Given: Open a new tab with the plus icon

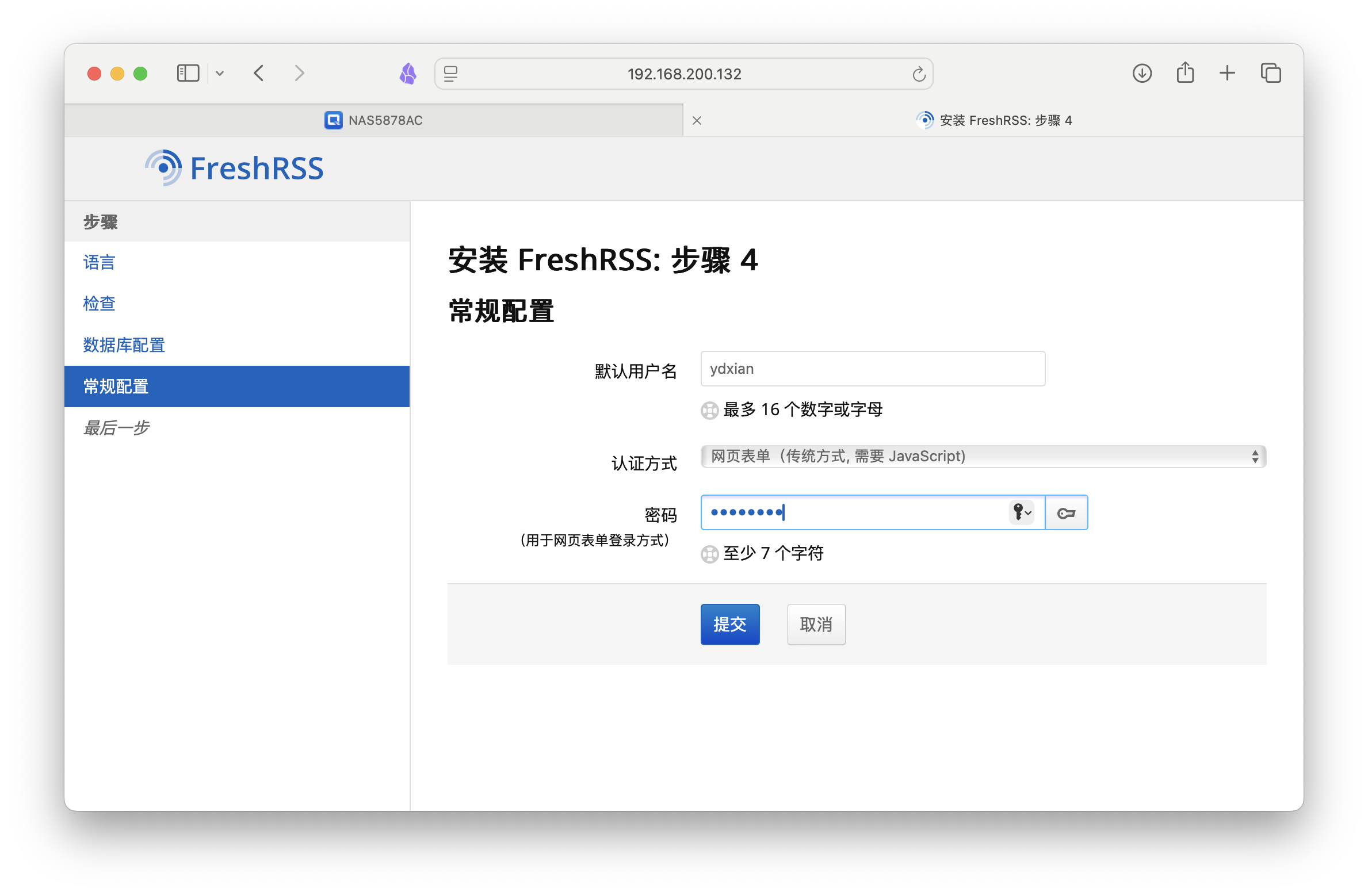Looking at the screenshot, I should tap(1227, 73).
